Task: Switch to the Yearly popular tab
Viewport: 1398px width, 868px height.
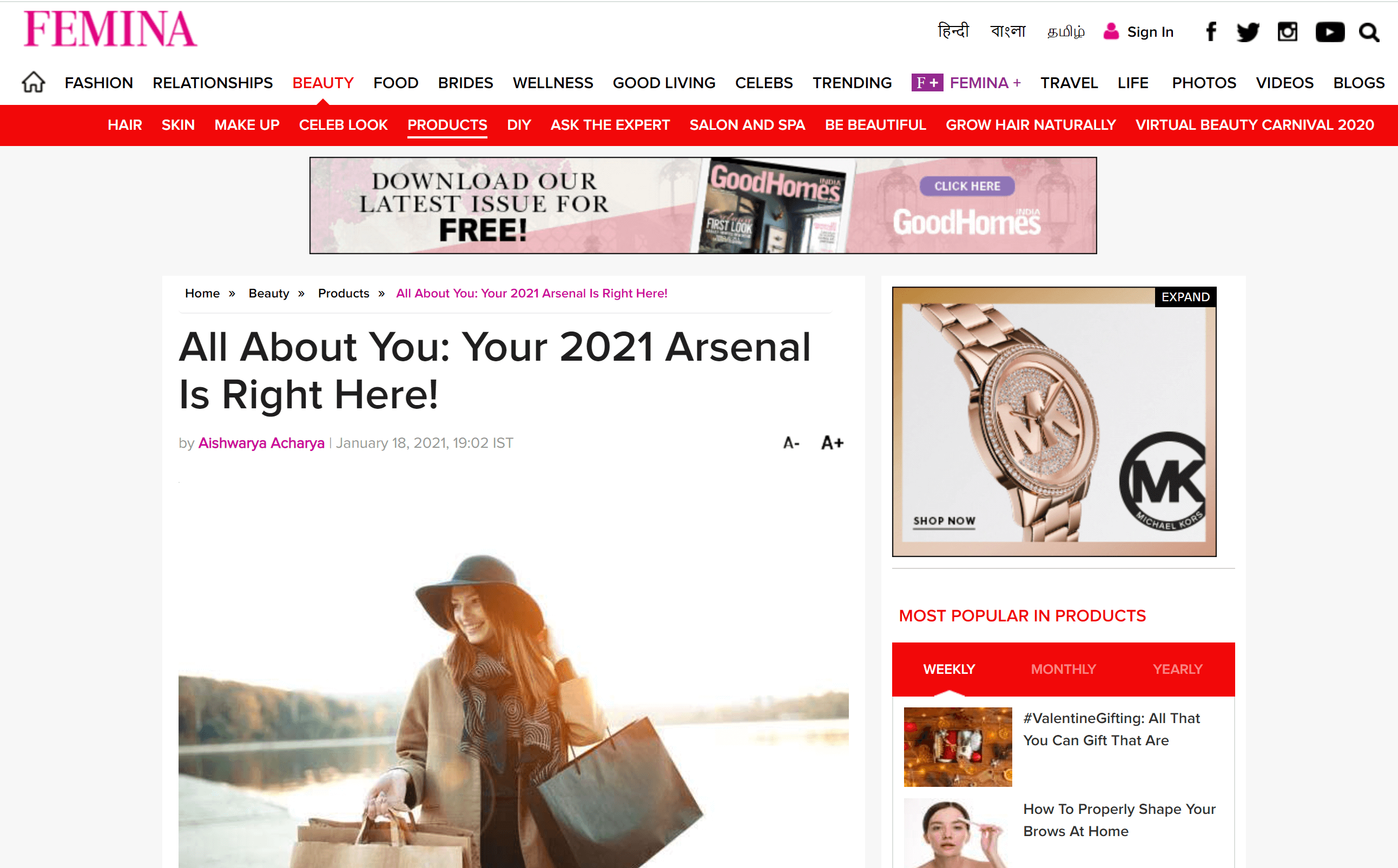Action: coord(1178,669)
